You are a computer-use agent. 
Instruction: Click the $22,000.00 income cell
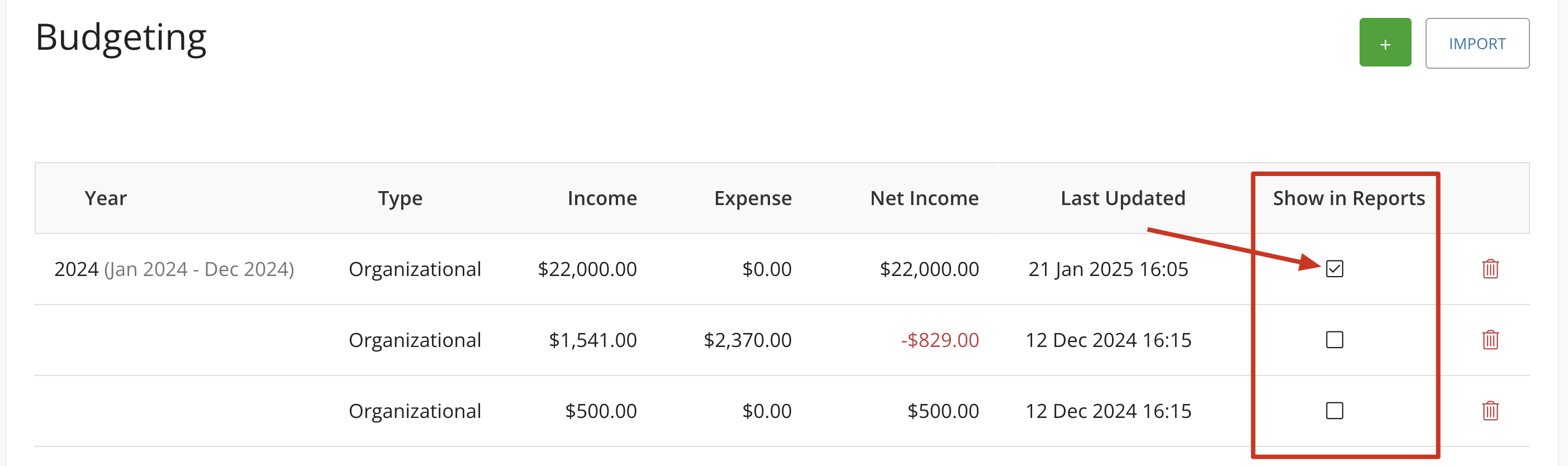tap(587, 269)
